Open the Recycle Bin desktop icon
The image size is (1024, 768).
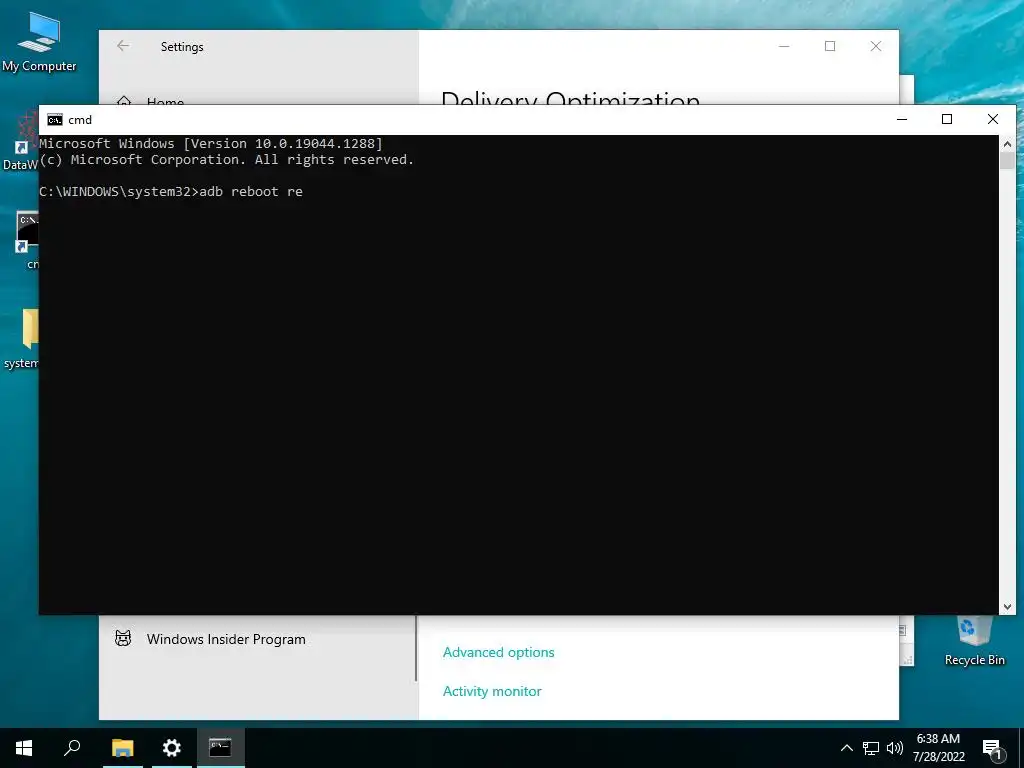click(x=974, y=642)
